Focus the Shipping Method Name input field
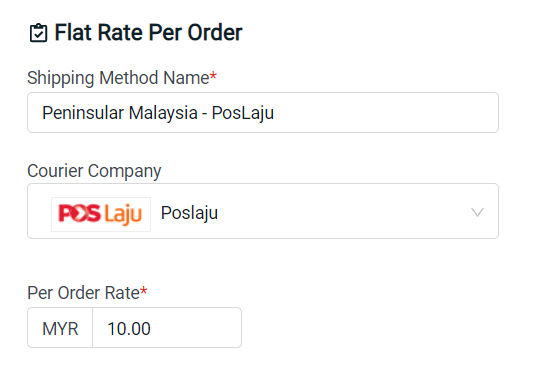Screen dimensions: 556x372 click(x=263, y=113)
